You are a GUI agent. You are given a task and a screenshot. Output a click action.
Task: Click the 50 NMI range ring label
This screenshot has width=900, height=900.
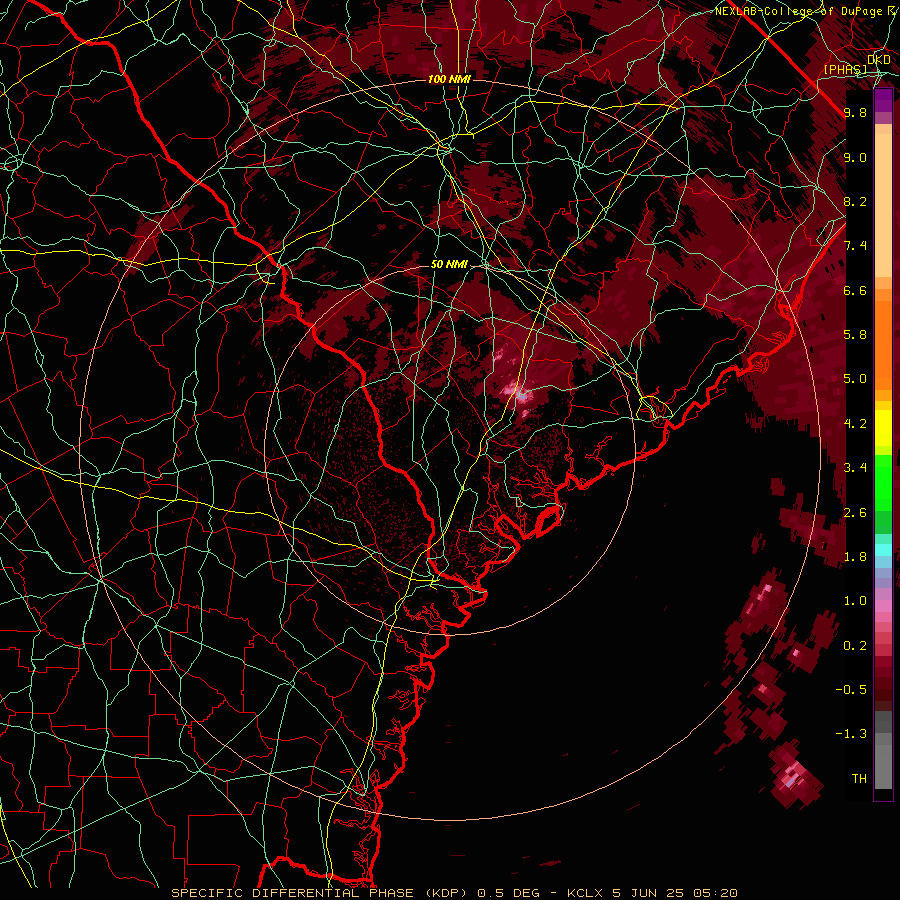[449, 264]
